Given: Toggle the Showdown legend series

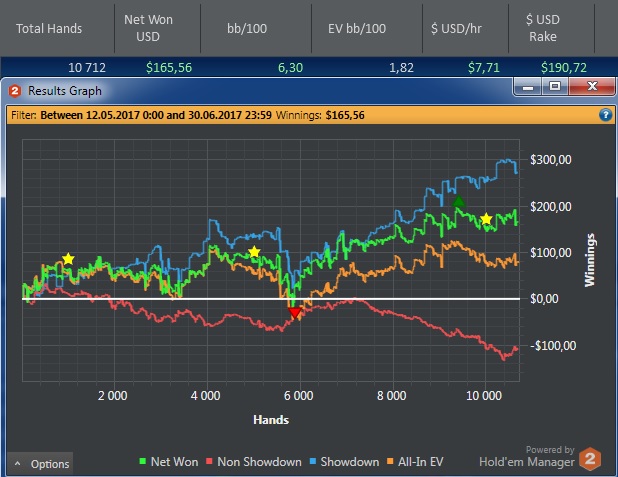Looking at the screenshot, I should click(x=344, y=462).
